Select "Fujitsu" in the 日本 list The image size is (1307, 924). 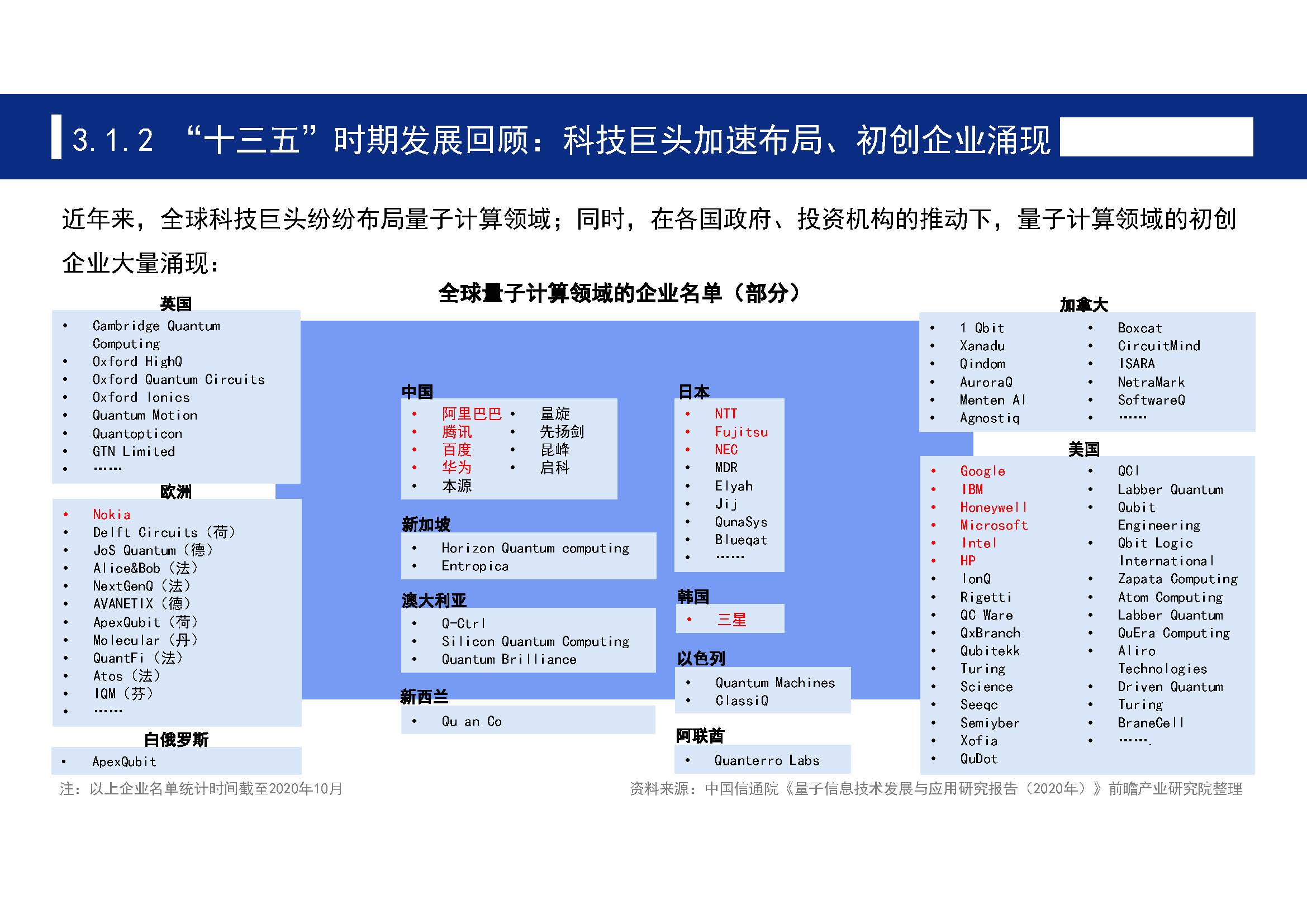tap(740, 432)
